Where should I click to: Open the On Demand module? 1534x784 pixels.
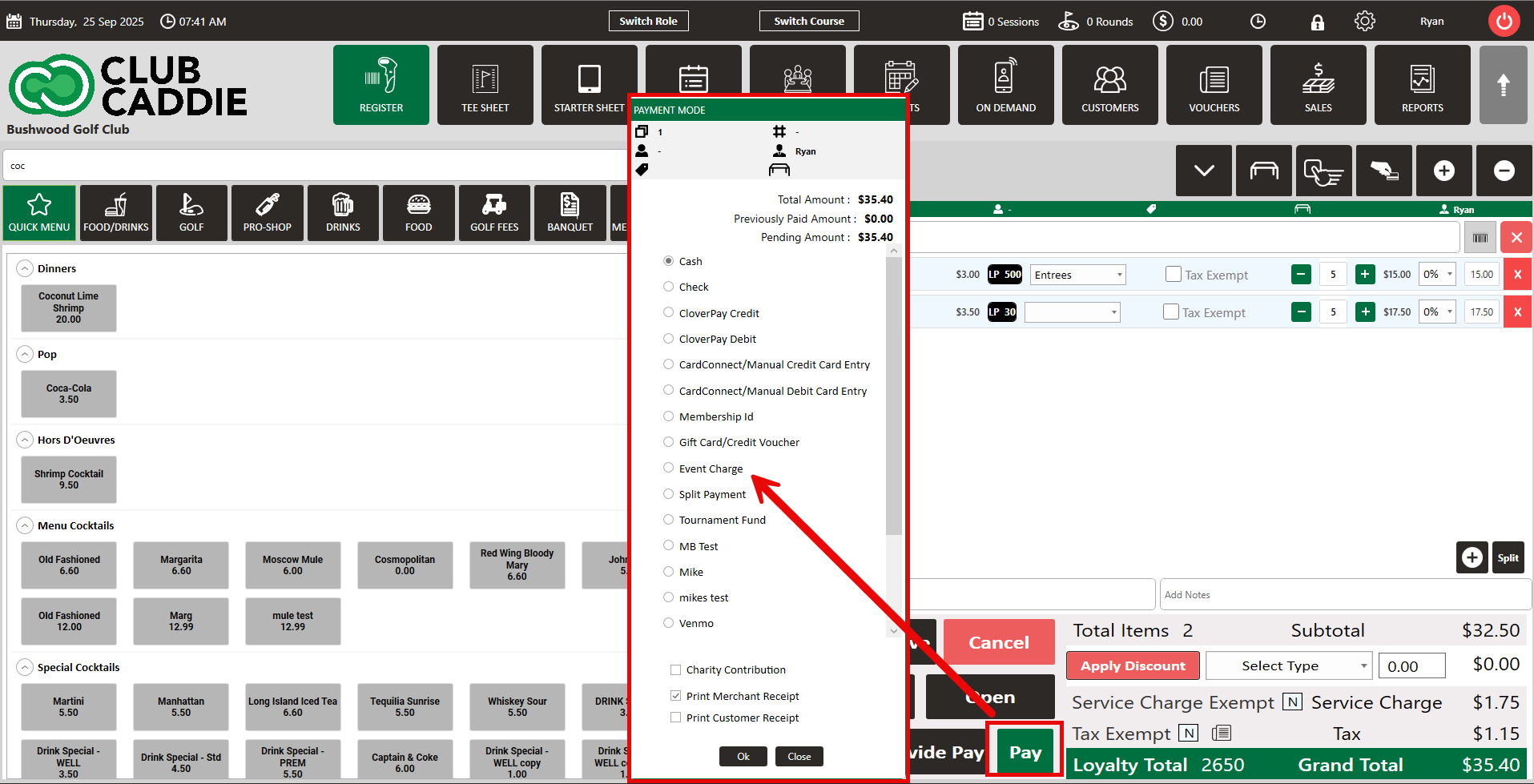1005,85
